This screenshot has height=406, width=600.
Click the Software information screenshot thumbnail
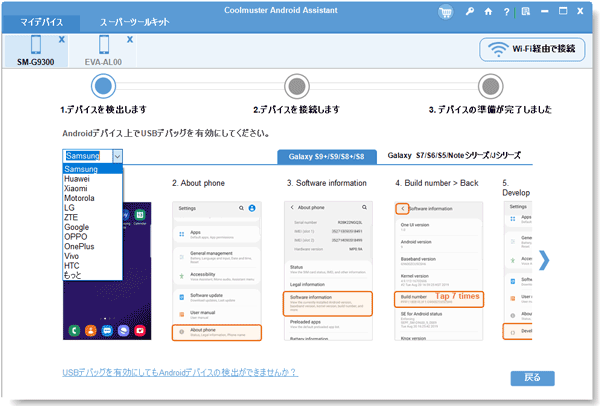coord(328,271)
